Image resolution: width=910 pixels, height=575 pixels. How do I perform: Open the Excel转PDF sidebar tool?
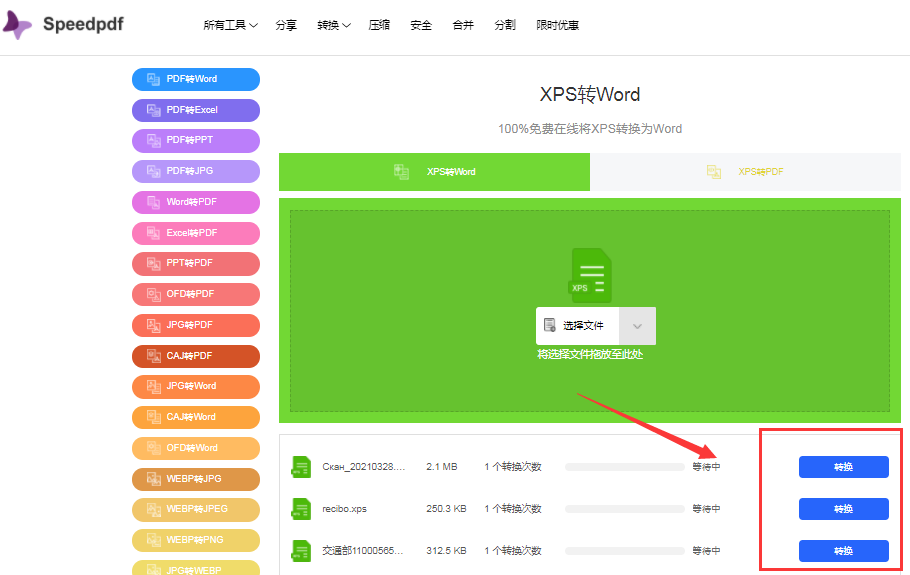(x=196, y=233)
